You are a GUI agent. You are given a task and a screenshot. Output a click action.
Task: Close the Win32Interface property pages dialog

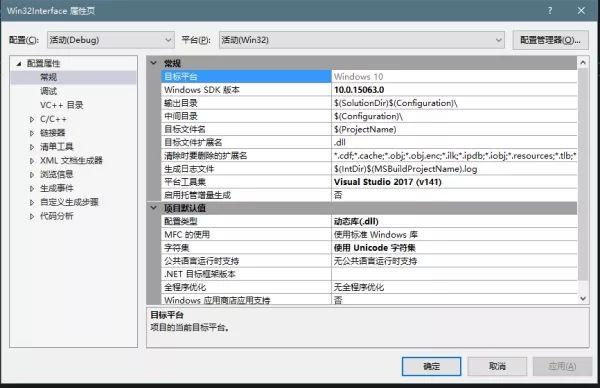[x=581, y=11]
